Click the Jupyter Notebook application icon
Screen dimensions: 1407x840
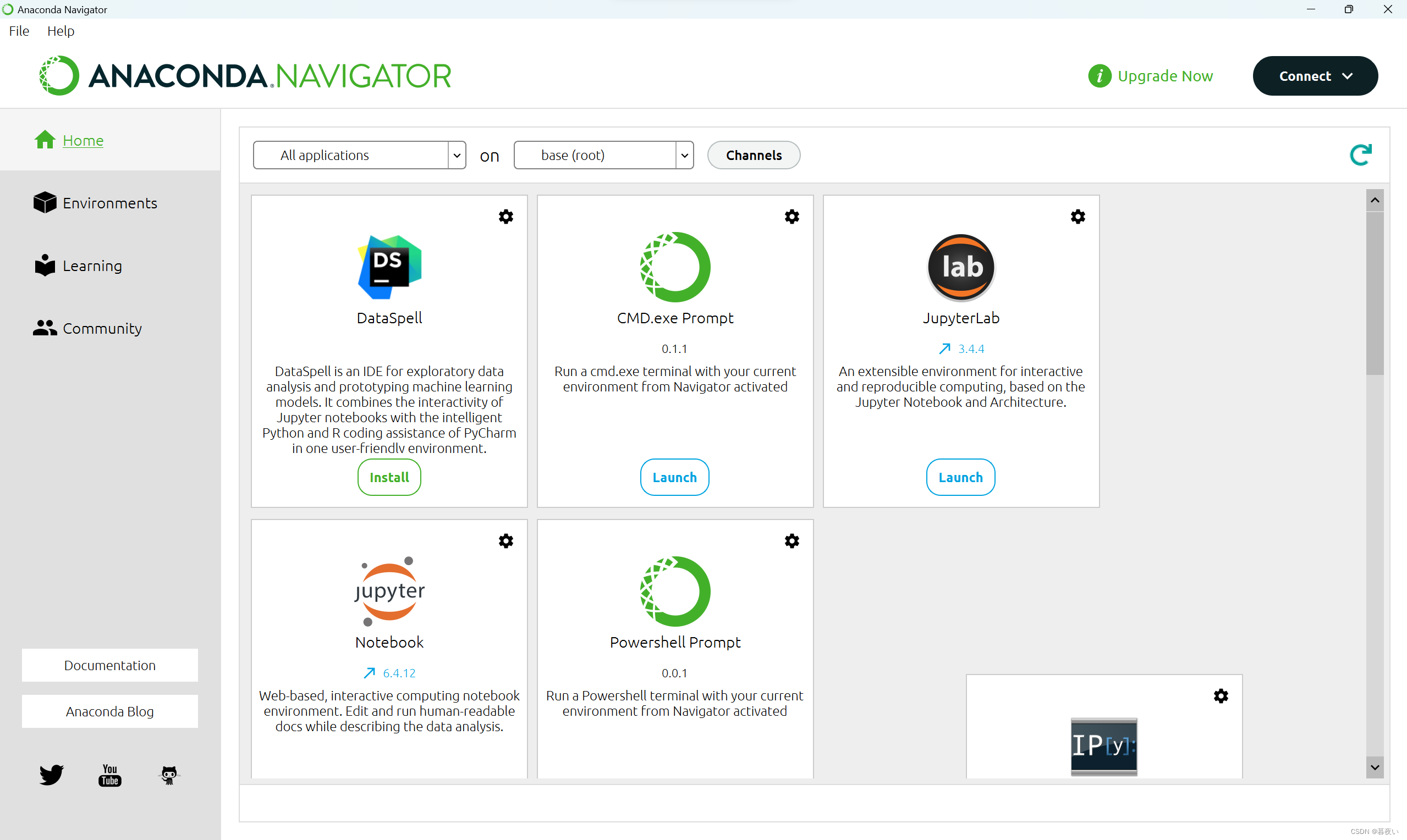click(389, 590)
